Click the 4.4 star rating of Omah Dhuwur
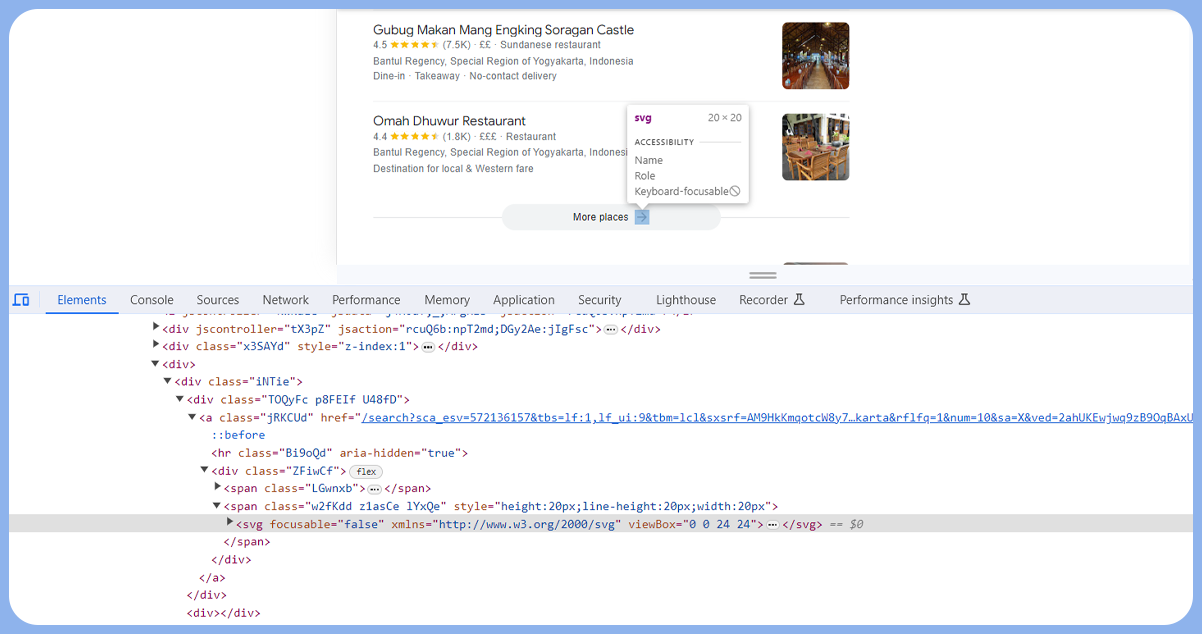Image resolution: width=1202 pixels, height=634 pixels. tap(405, 136)
